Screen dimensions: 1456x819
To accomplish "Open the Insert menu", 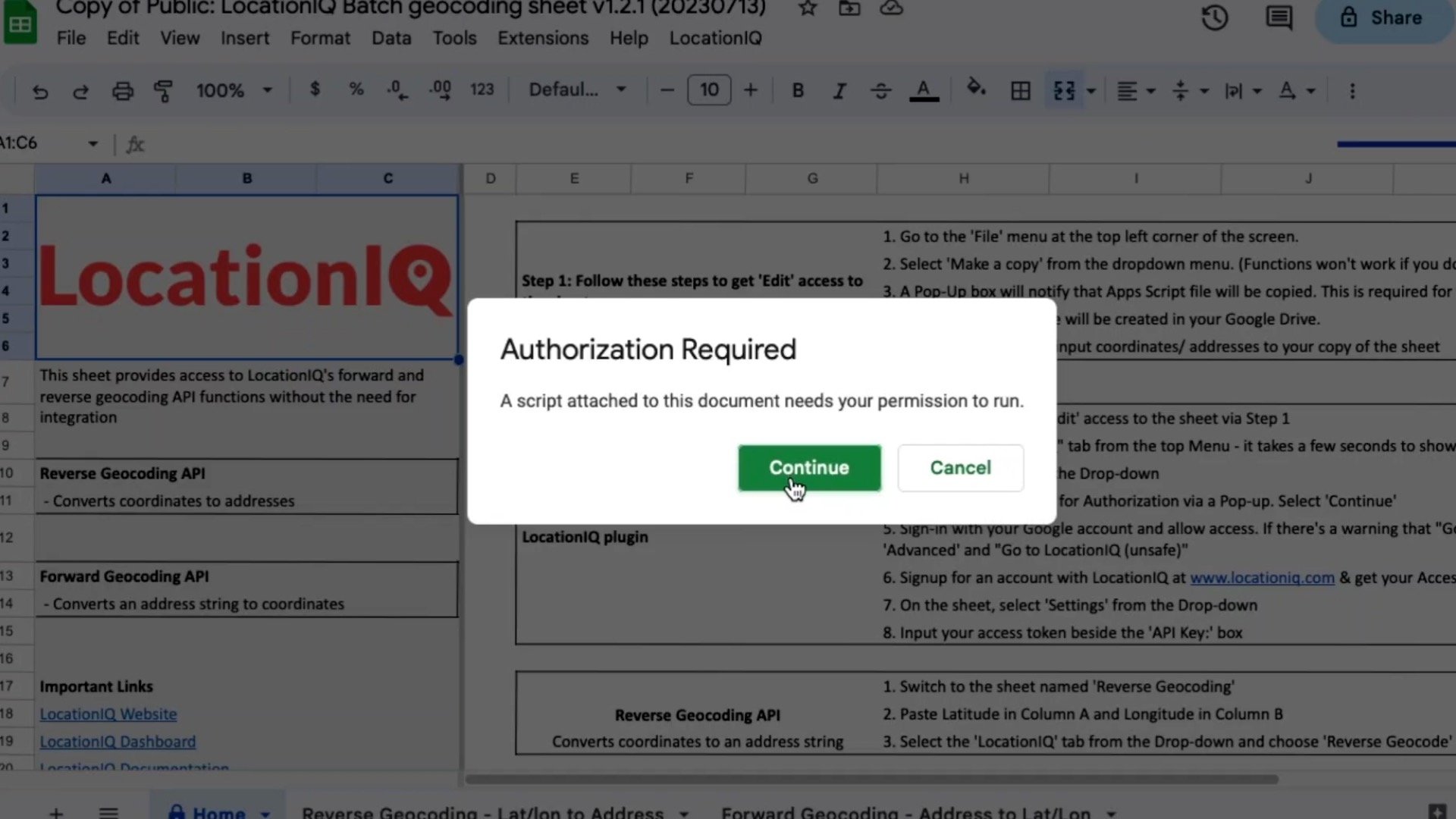I will pyautogui.click(x=245, y=38).
